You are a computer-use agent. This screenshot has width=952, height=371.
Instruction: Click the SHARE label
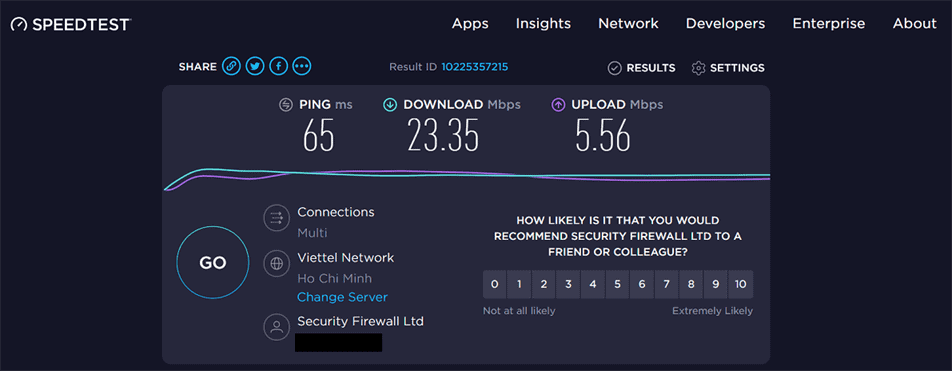pos(197,67)
